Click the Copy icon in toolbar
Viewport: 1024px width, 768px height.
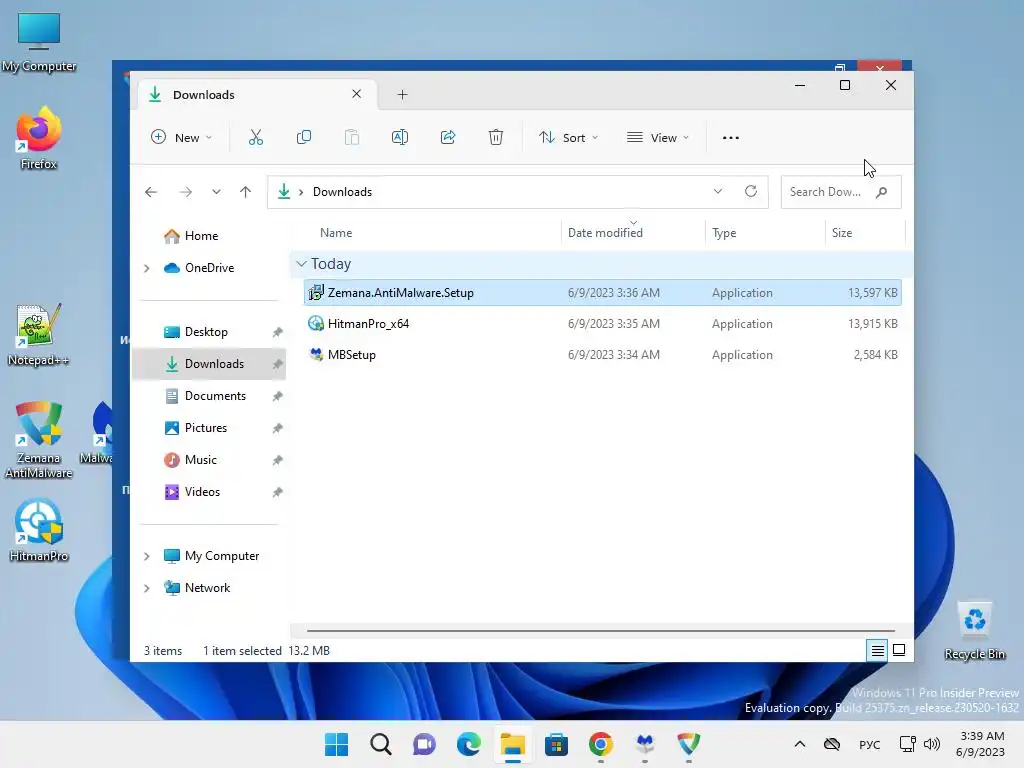click(304, 137)
